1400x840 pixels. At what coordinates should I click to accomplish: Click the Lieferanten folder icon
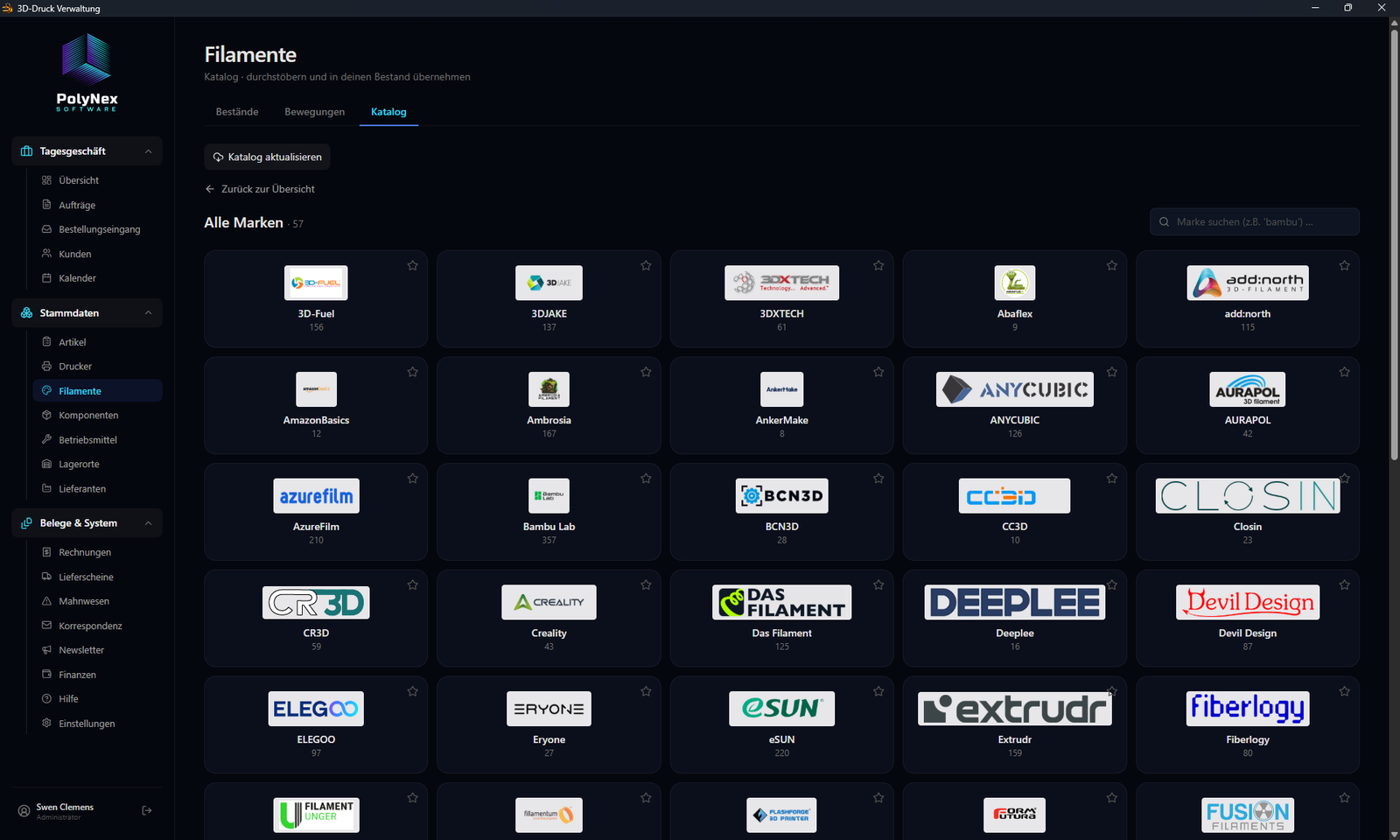(46, 489)
